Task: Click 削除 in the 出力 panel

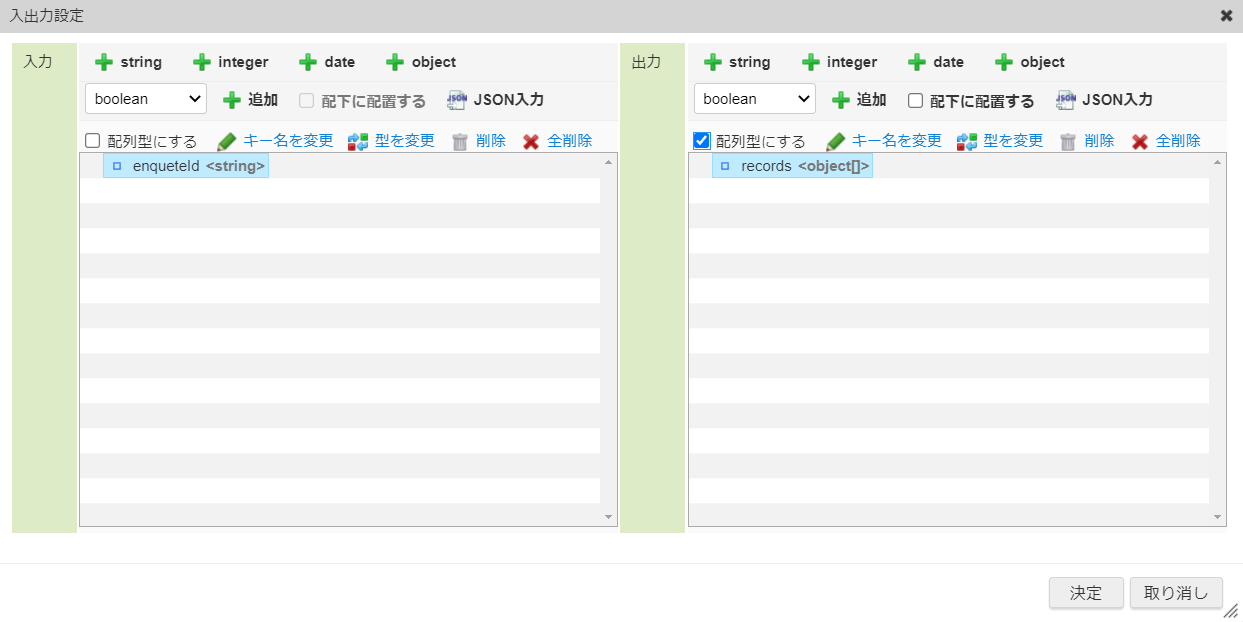Action: coord(1088,141)
